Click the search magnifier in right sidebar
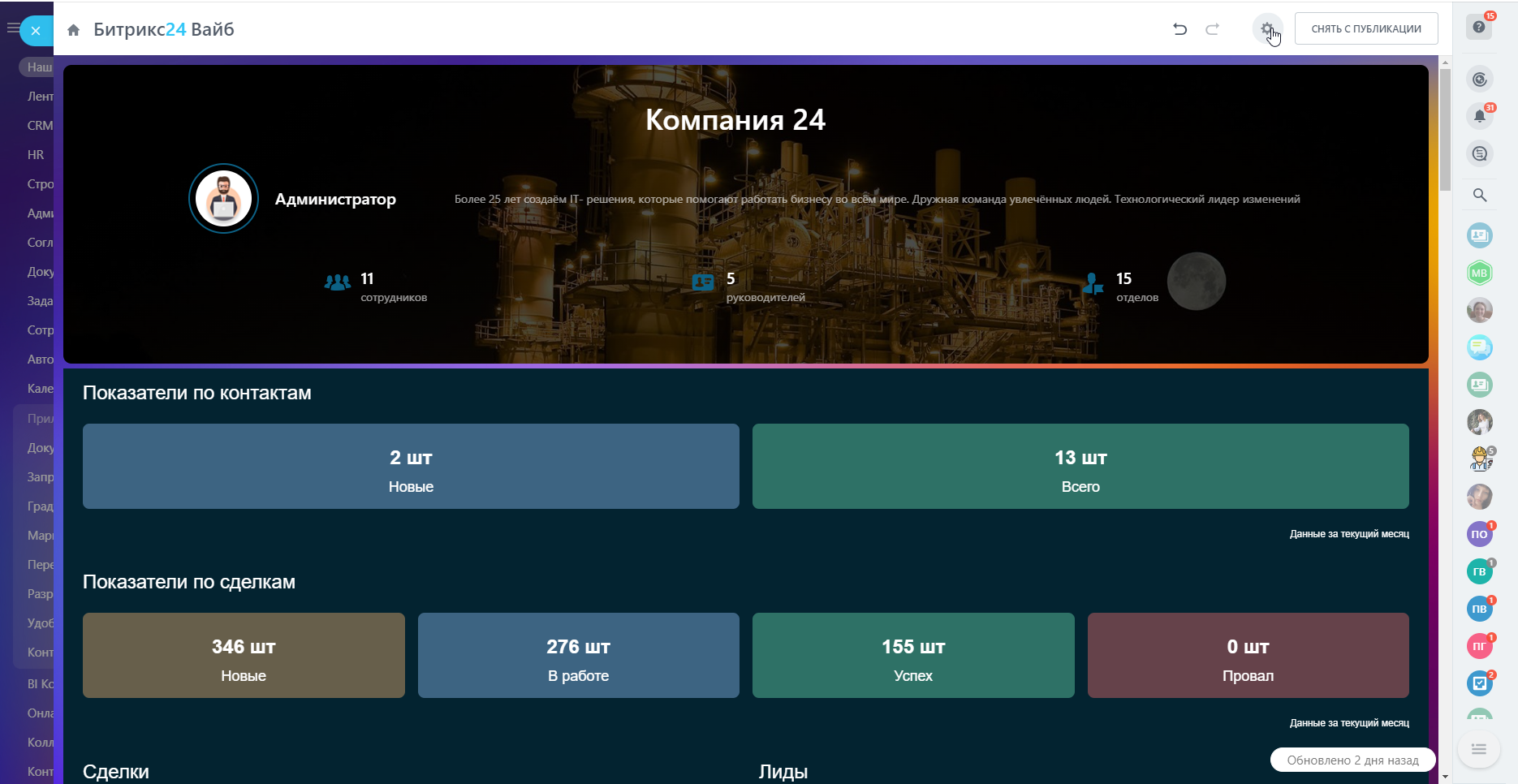This screenshot has width=1518, height=784. pos(1479,195)
